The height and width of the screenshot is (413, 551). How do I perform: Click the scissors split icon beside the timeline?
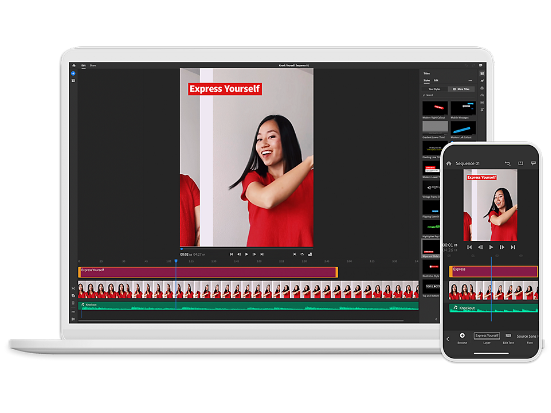click(x=73, y=289)
